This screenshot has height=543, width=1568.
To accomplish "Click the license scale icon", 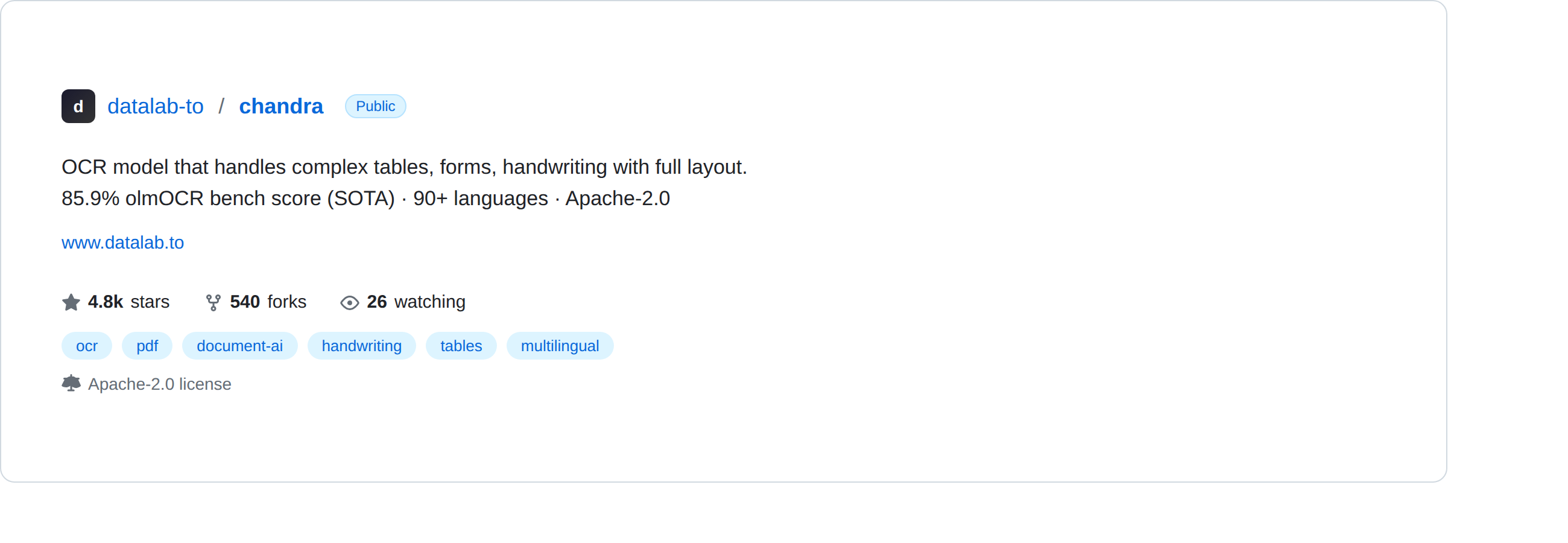I will click(x=71, y=384).
